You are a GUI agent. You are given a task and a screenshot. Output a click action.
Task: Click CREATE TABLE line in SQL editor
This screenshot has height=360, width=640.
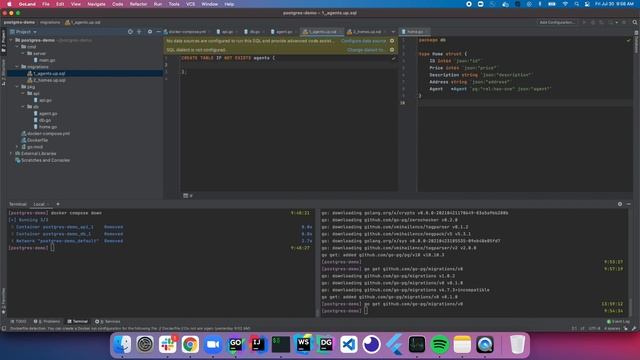[228, 58]
